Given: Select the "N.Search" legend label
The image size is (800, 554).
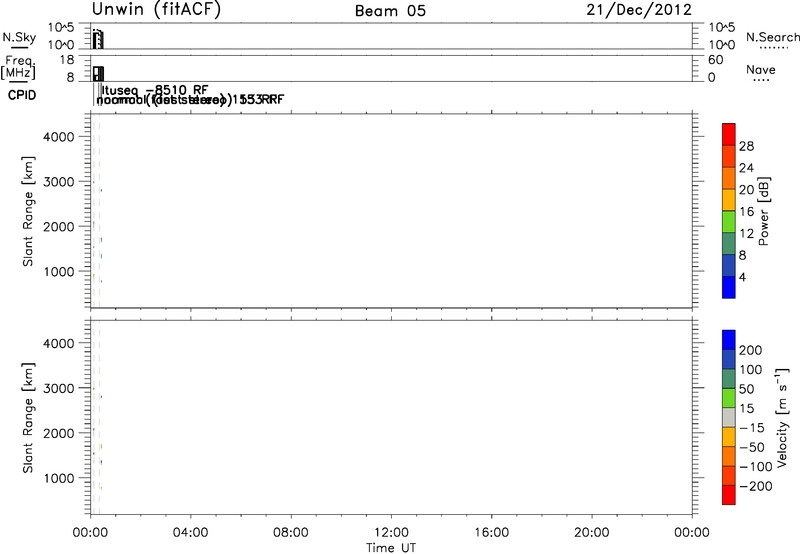Looking at the screenshot, I should click(772, 37).
